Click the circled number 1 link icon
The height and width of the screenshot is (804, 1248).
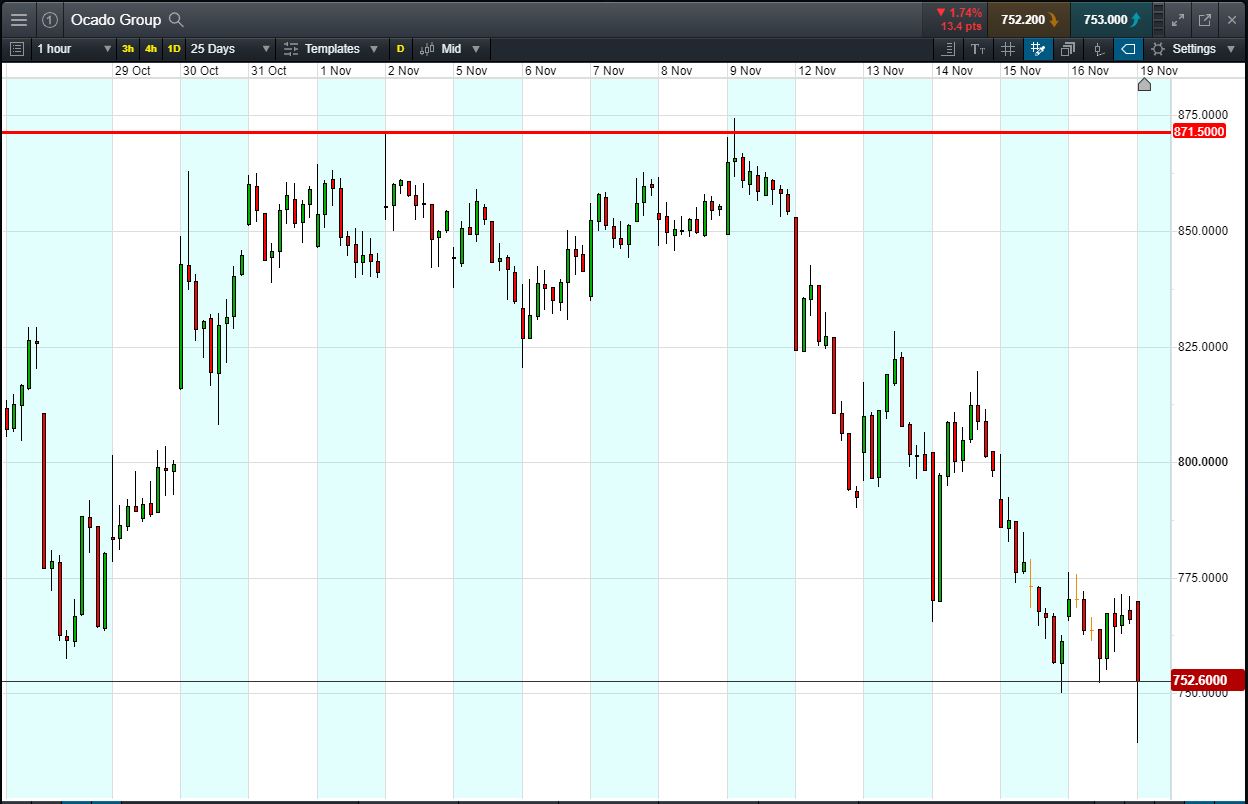[50, 19]
